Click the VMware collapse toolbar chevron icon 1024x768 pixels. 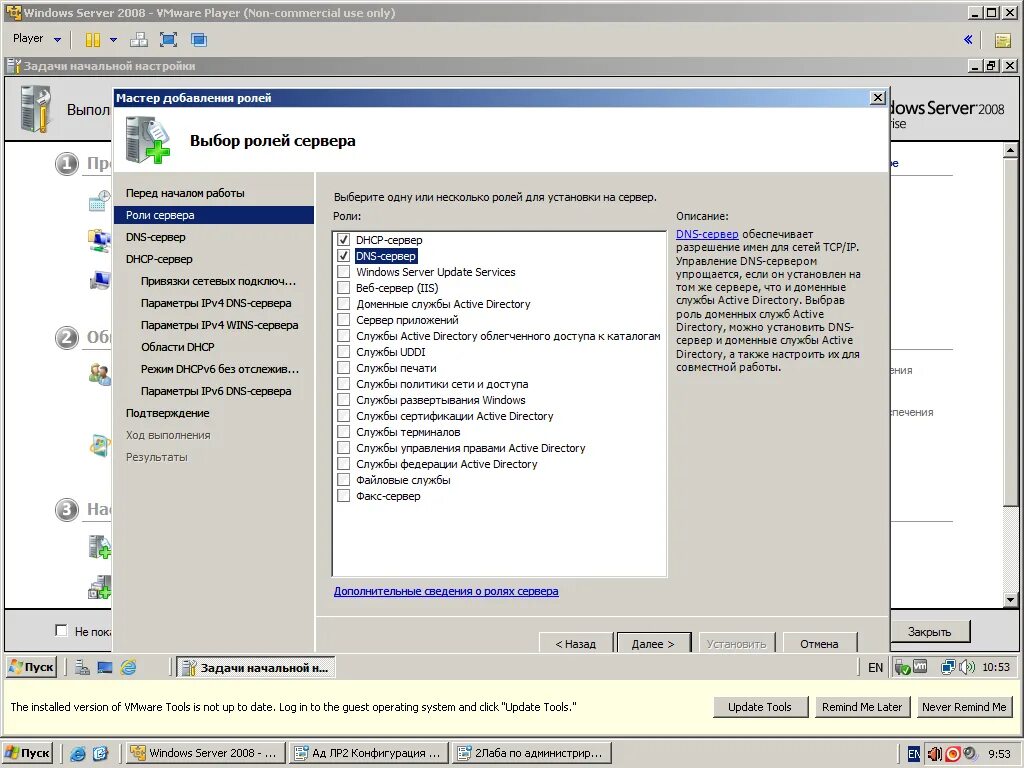pyautogui.click(x=968, y=40)
